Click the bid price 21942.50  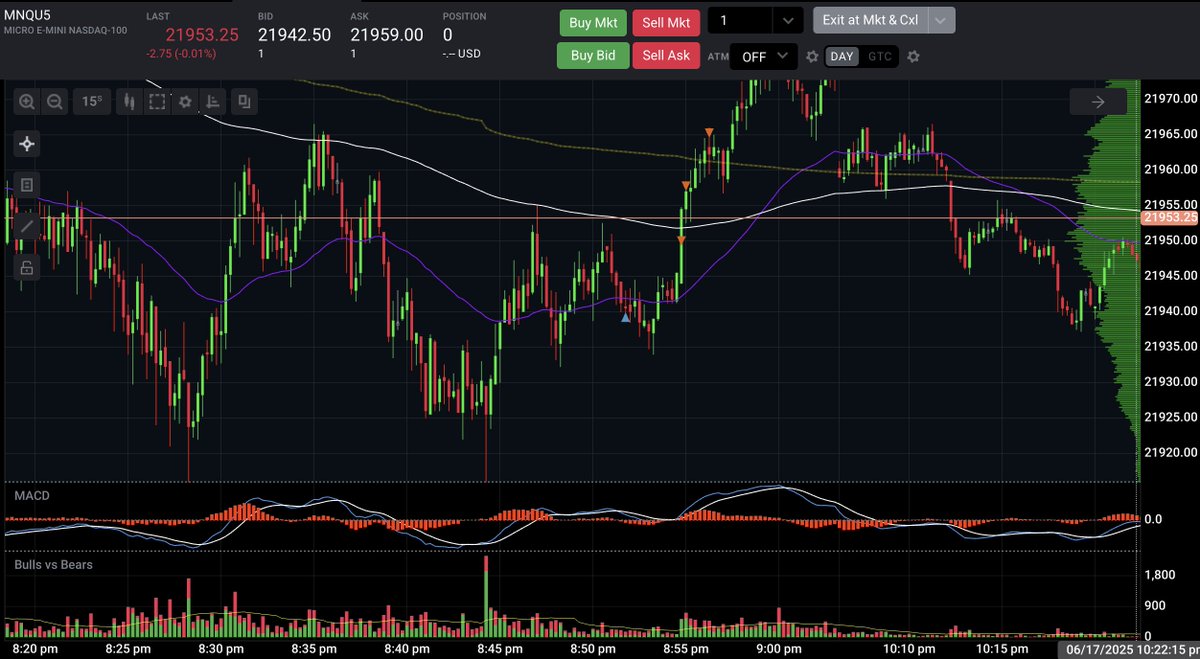pos(294,35)
